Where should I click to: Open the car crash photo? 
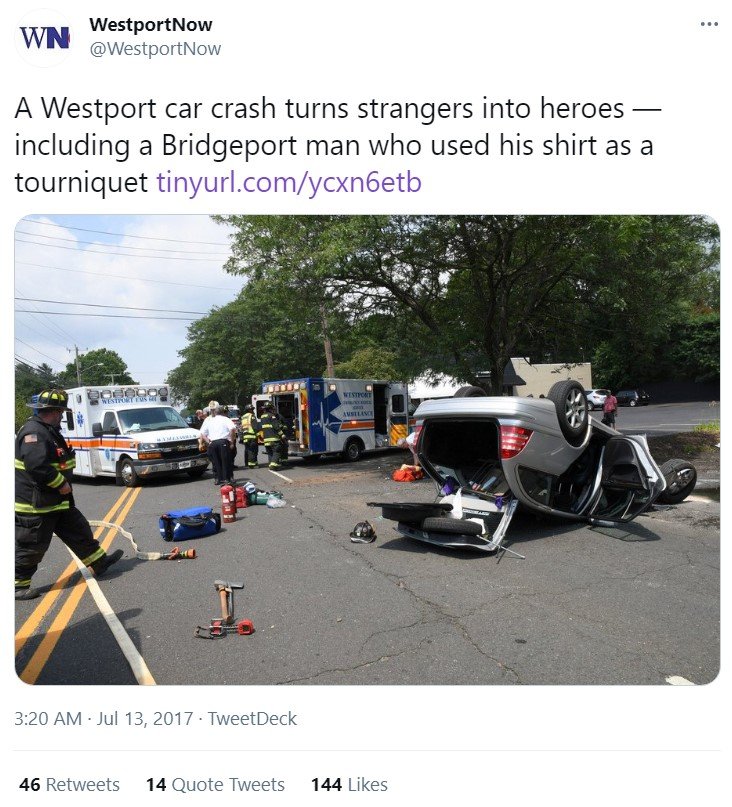click(367, 449)
